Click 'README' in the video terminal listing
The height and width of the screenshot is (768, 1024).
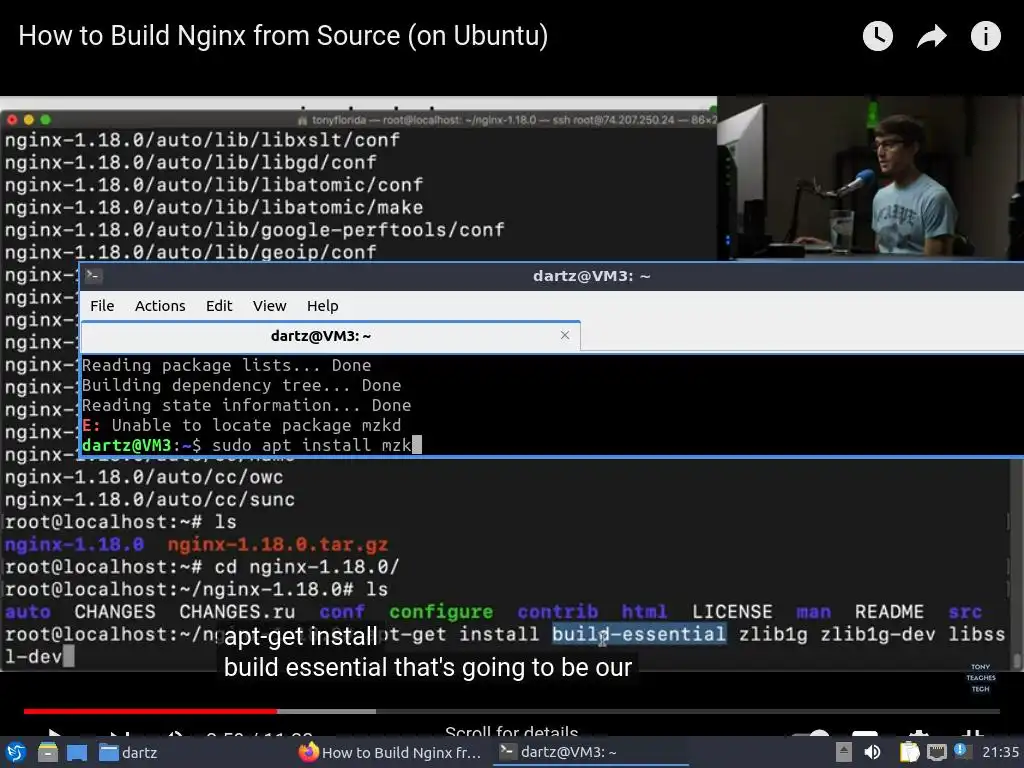pos(889,612)
